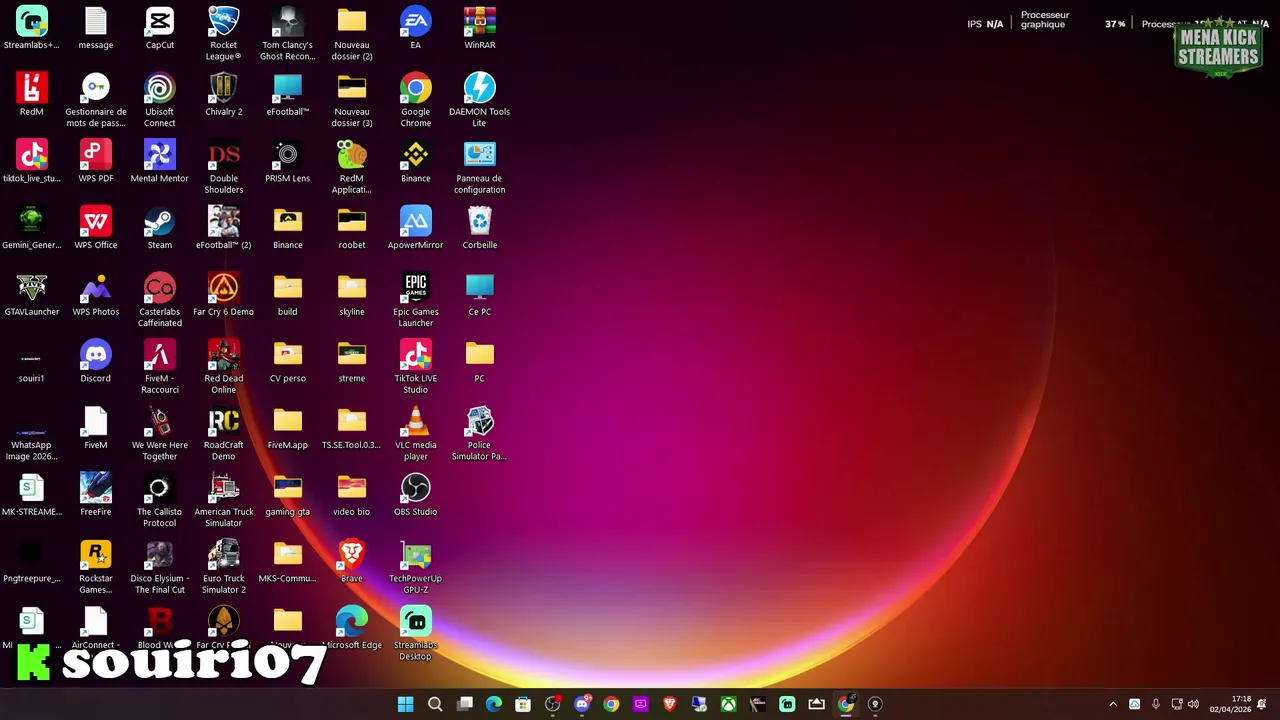Click the Xbox app taskbar icon
The height and width of the screenshot is (720, 1280).
coord(729,704)
